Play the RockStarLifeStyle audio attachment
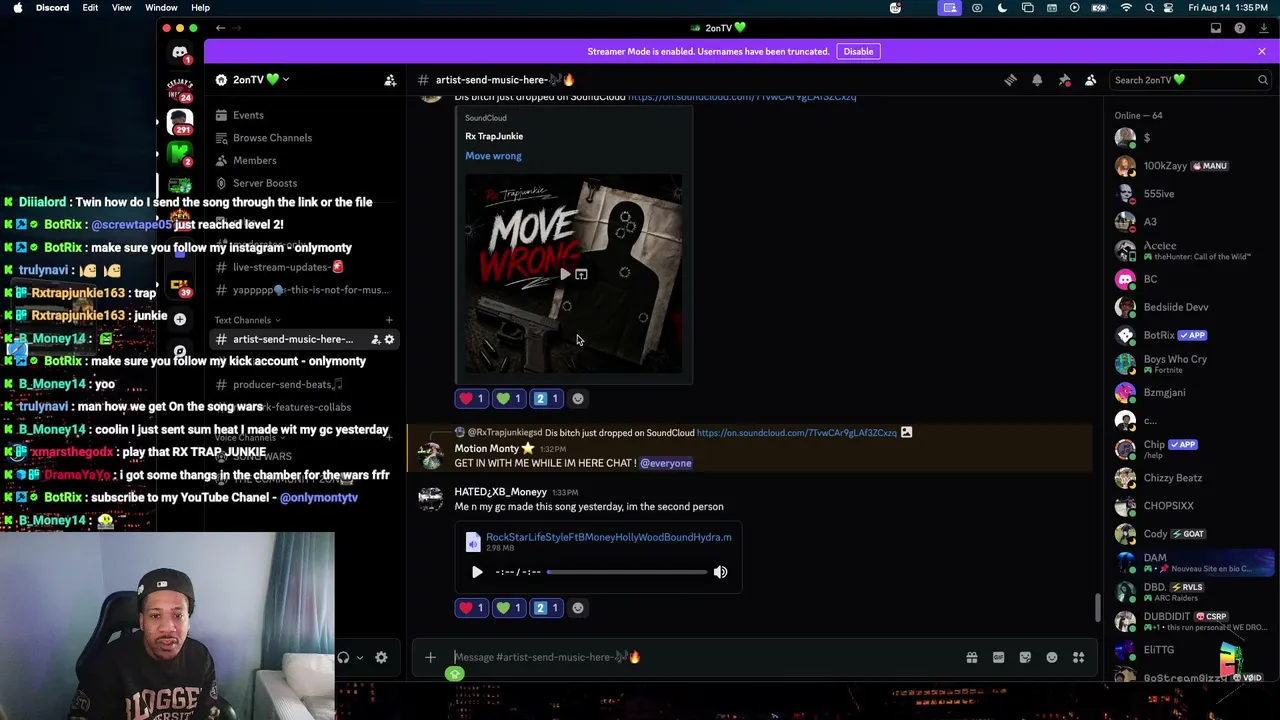Viewport: 1280px width, 720px height. click(477, 572)
